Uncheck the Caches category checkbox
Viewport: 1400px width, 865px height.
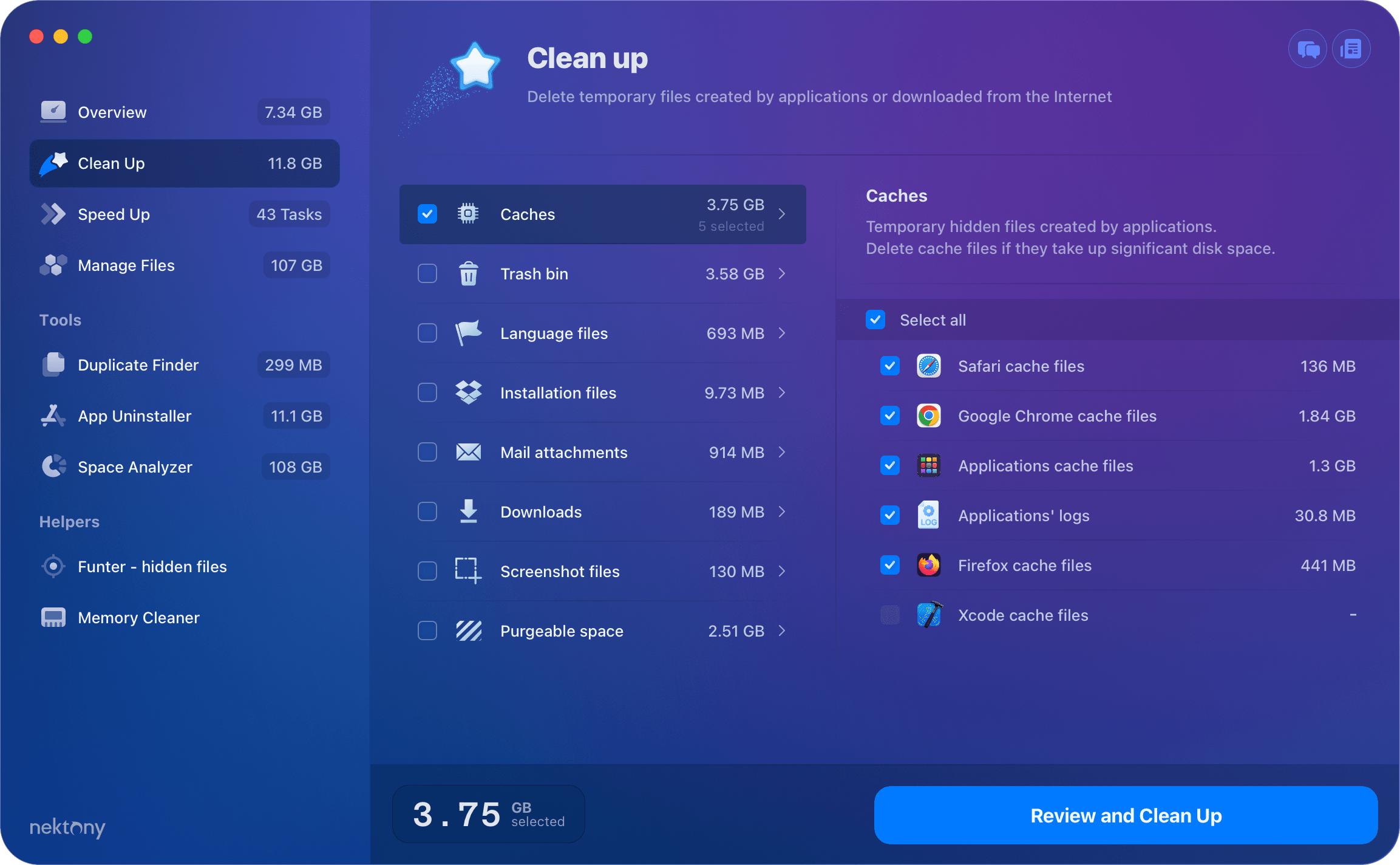tap(427, 214)
